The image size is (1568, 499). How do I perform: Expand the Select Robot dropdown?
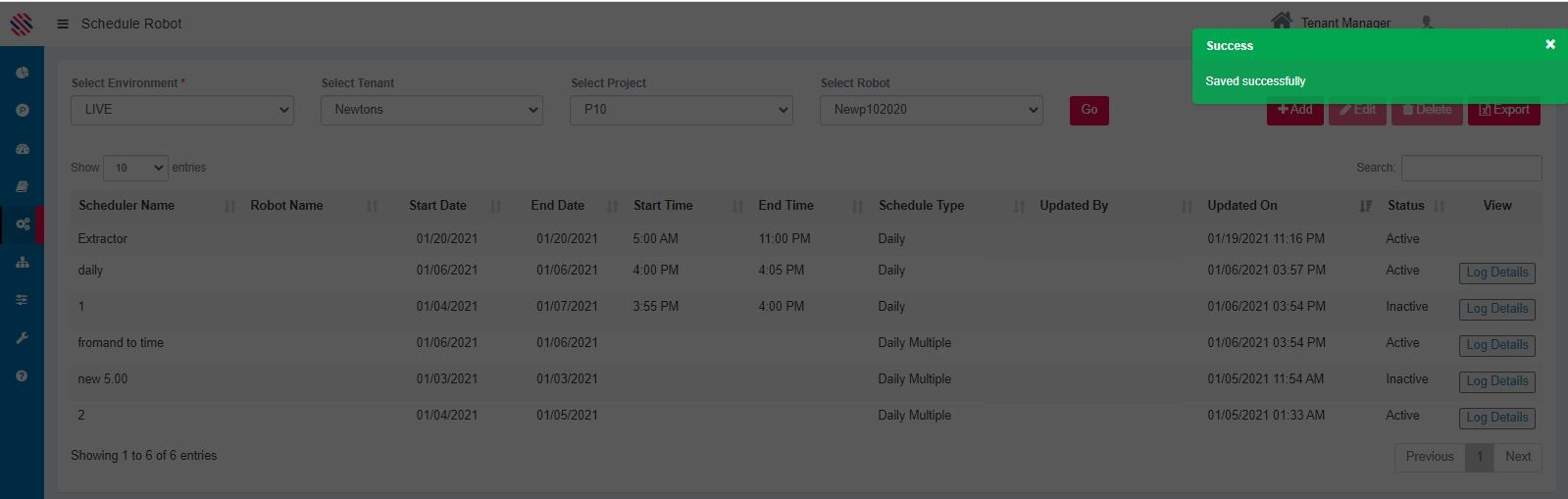931,110
